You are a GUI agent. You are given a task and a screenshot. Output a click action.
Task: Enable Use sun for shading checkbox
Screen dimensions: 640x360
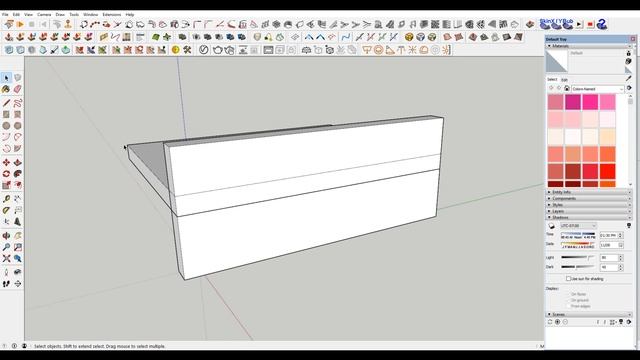pyautogui.click(x=568, y=279)
